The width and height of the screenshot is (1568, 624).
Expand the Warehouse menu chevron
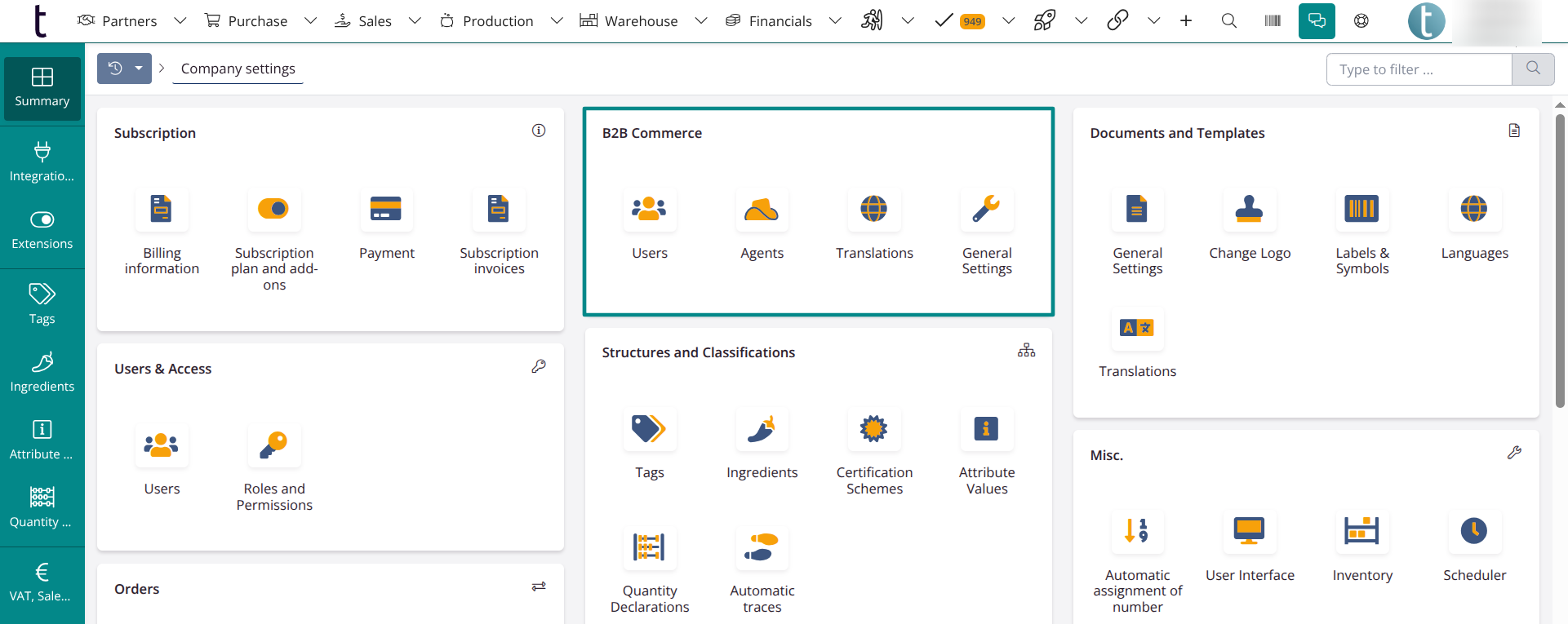[x=701, y=21]
